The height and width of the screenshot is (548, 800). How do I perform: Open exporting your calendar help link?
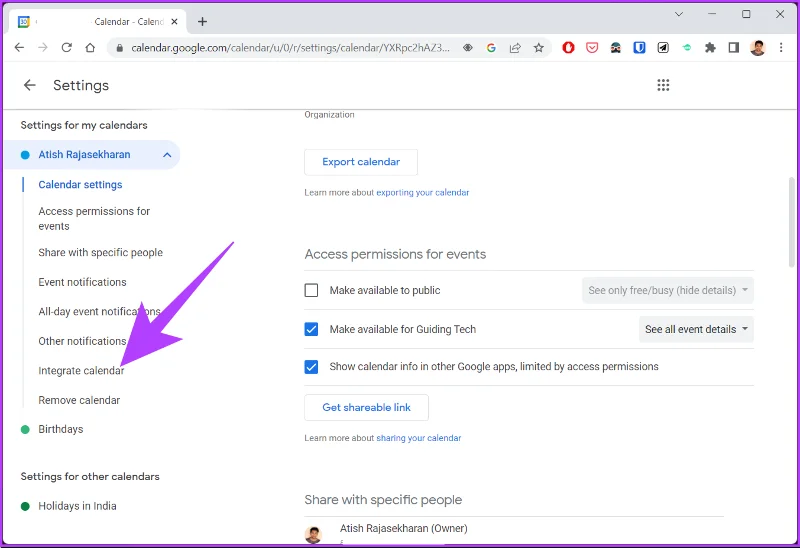click(x=422, y=192)
